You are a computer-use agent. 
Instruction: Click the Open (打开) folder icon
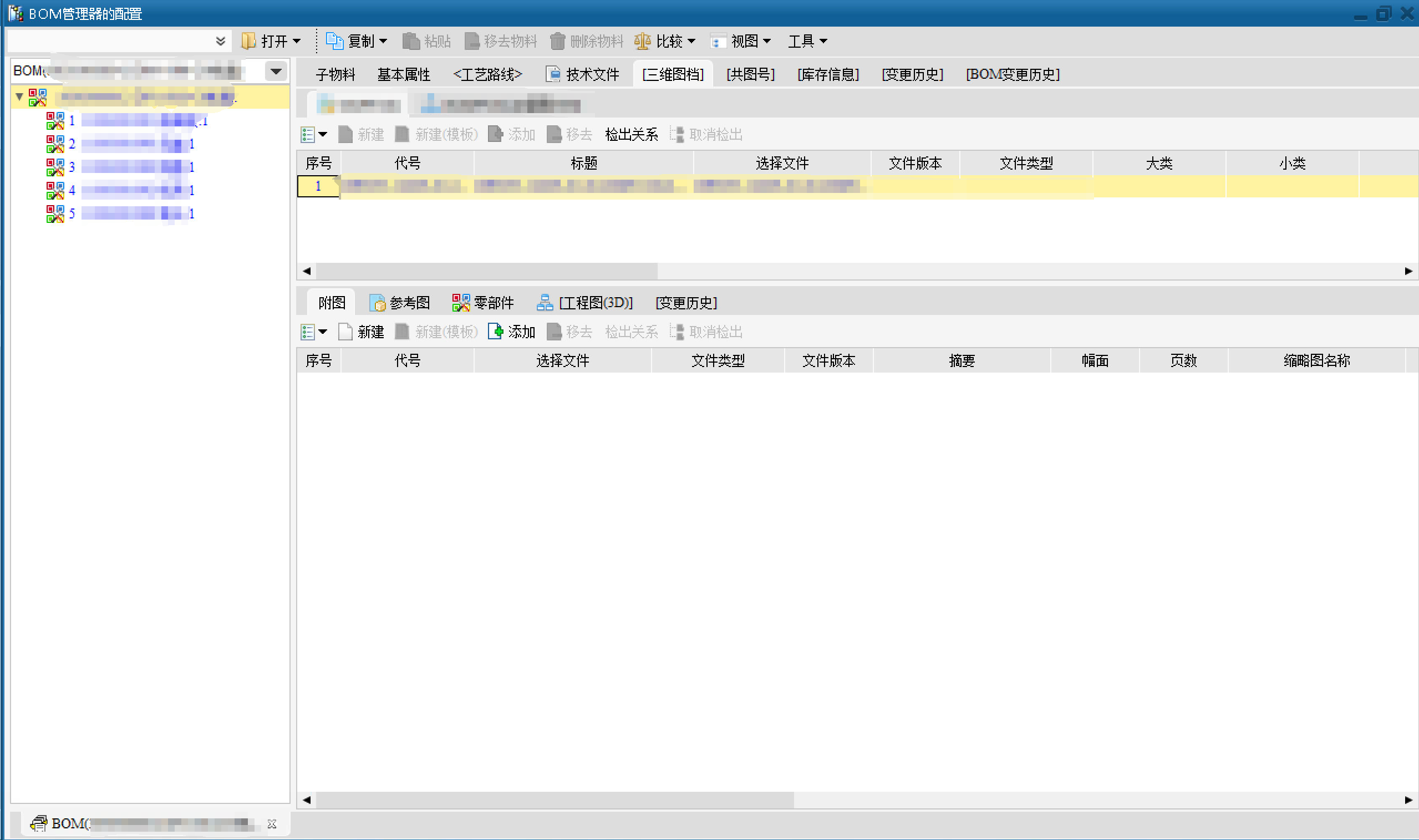[x=248, y=41]
